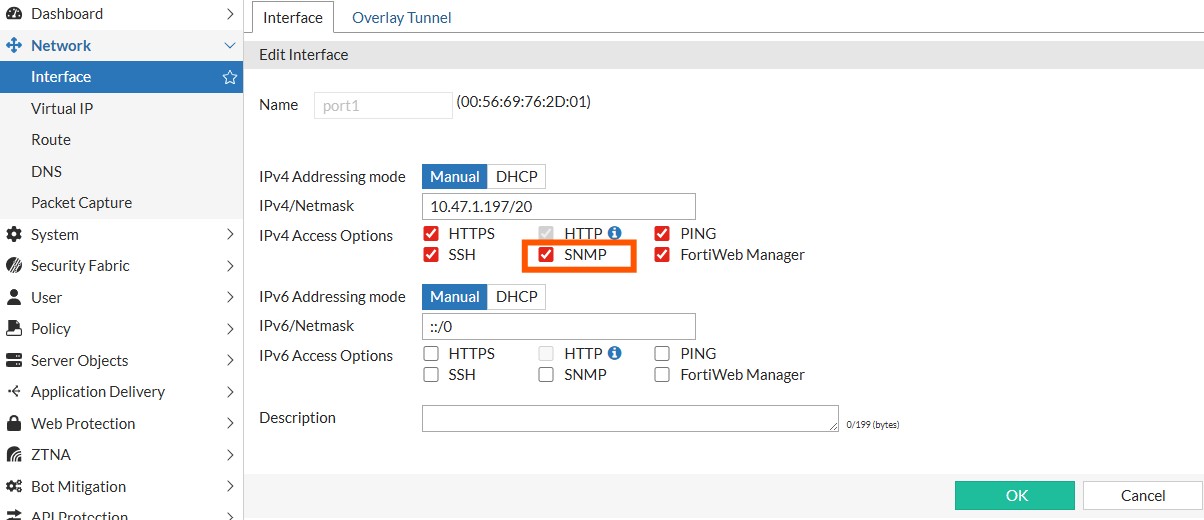Viewport: 1204px width, 520px height.
Task: Expand the Dashboard menu chevron
Action: point(230,14)
